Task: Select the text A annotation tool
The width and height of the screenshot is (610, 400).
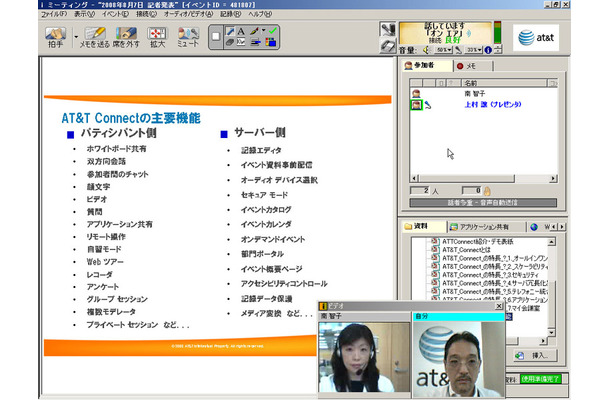Action: click(241, 31)
